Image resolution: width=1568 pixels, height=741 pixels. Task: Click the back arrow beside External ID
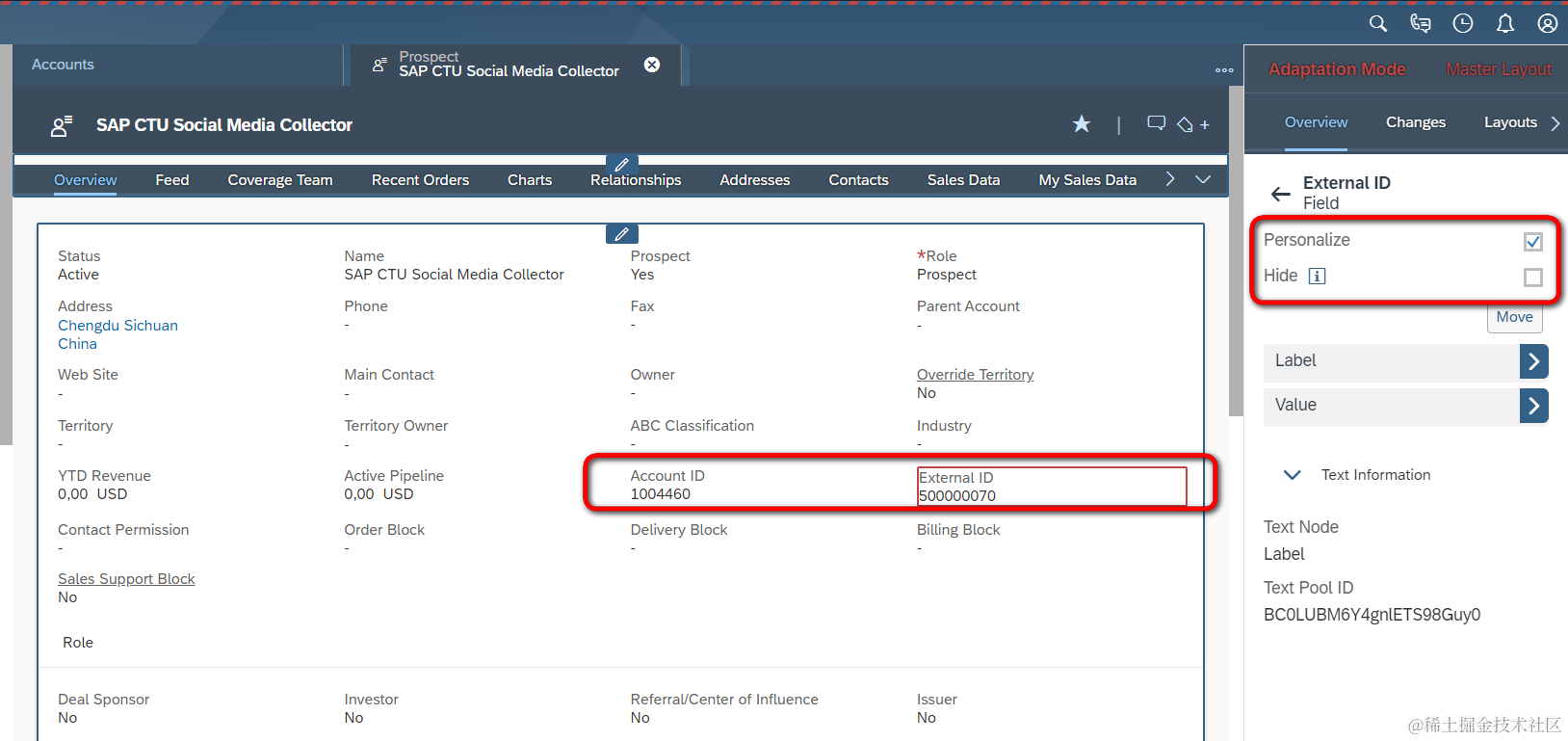1281,194
